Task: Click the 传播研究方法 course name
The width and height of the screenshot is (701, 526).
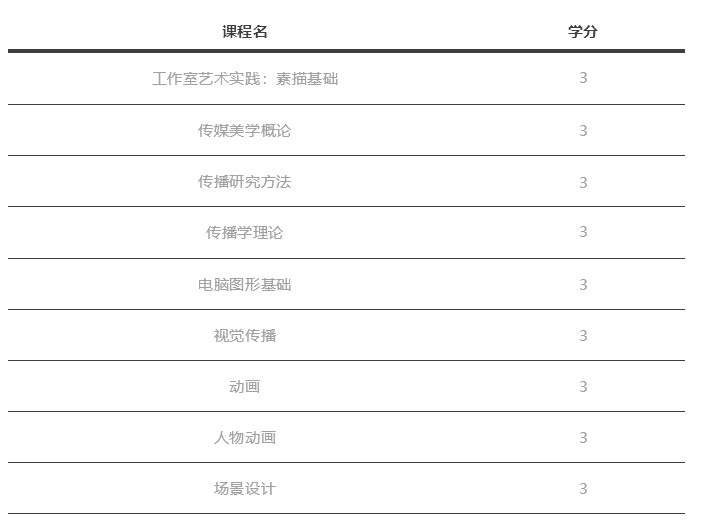Action: (x=245, y=182)
